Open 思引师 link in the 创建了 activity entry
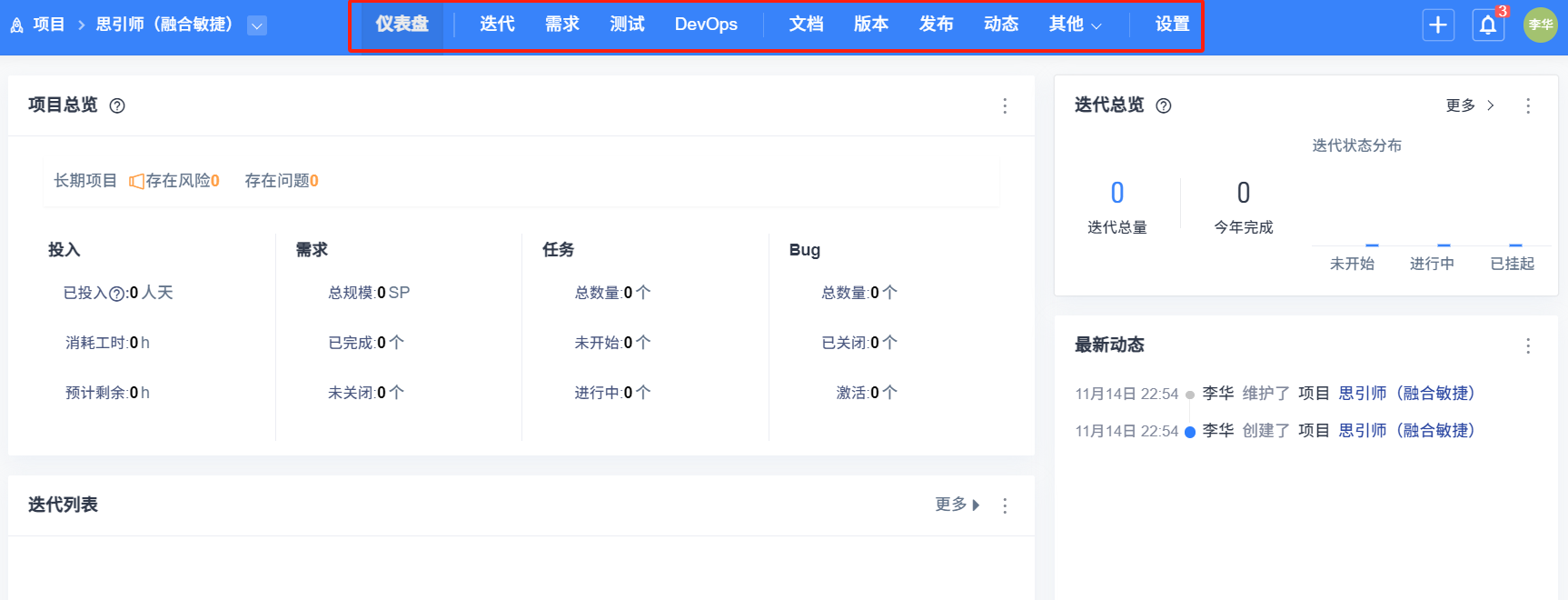The image size is (1568, 600). coord(1406,430)
